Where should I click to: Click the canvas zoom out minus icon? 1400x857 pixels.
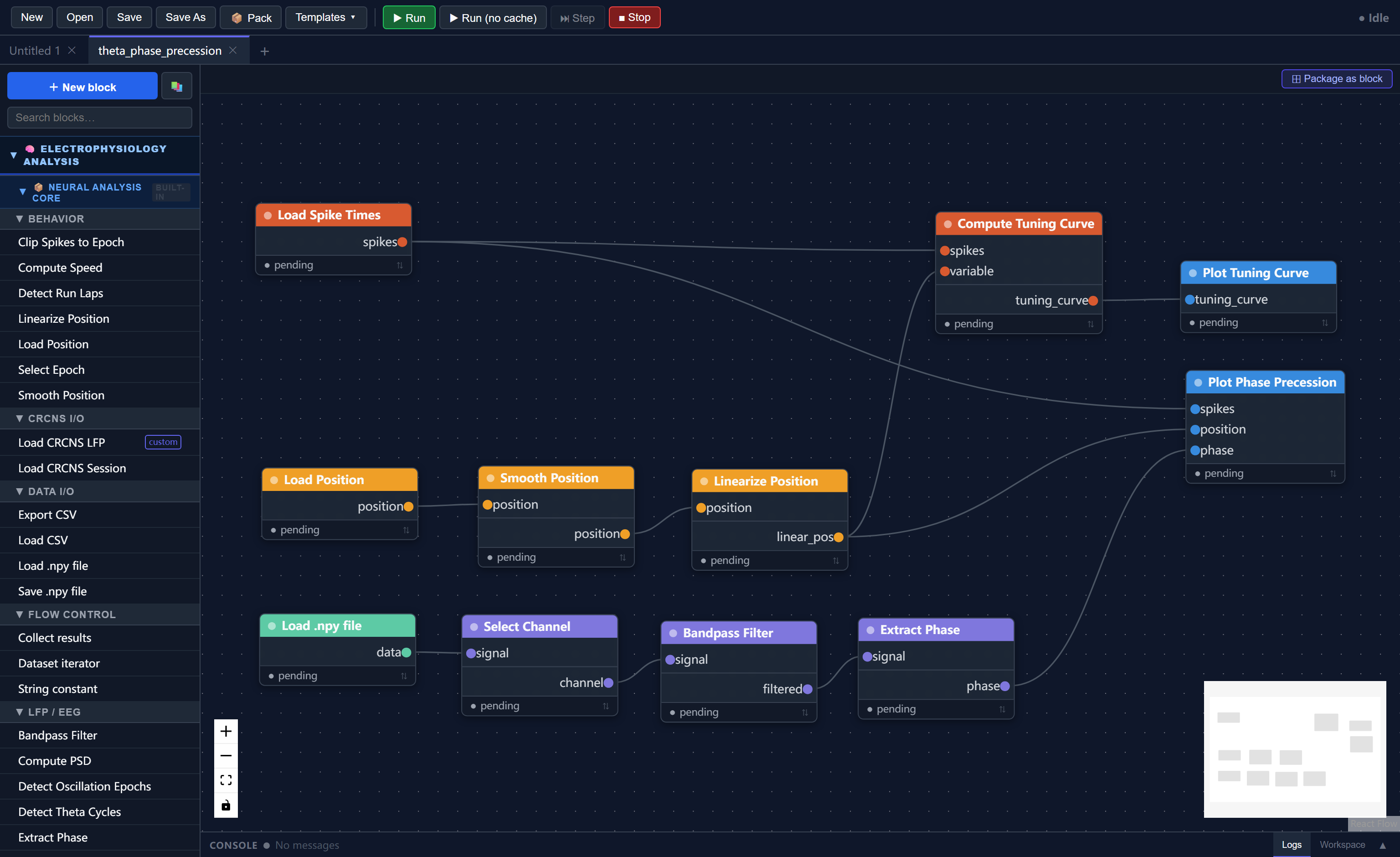point(226,756)
